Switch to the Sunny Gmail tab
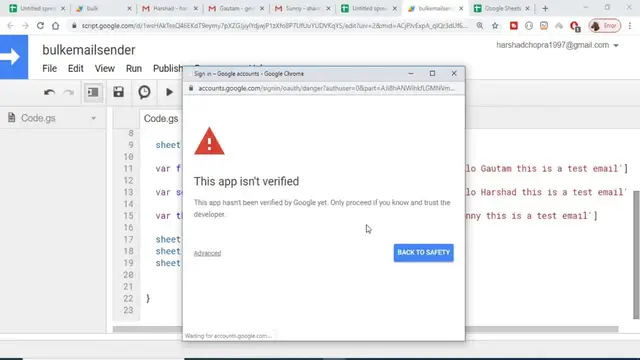This screenshot has width=640, height=360. 302,8
